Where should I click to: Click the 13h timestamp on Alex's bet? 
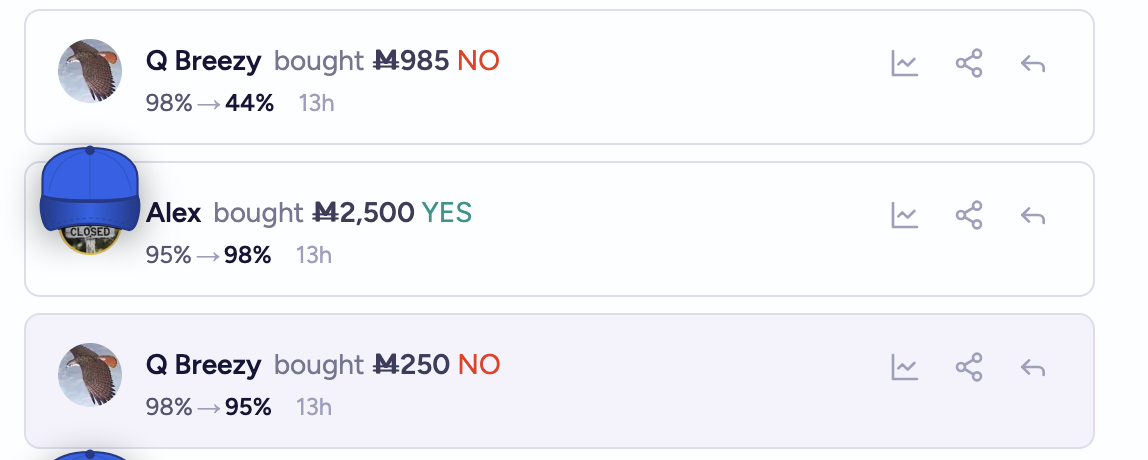coord(313,255)
